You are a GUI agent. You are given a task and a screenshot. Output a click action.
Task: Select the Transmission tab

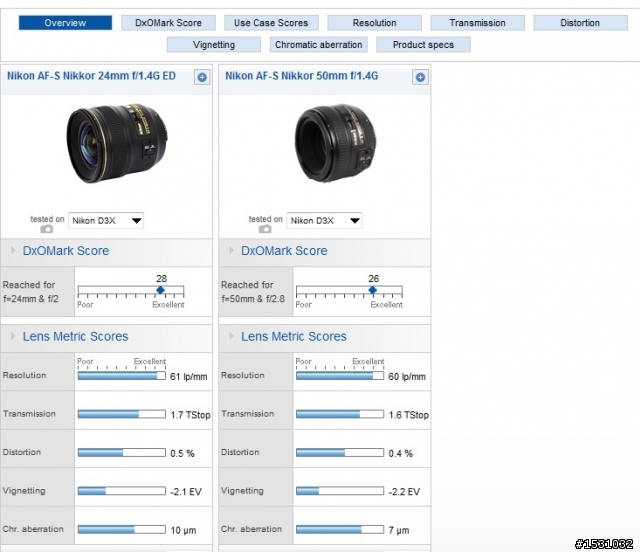coord(477,23)
